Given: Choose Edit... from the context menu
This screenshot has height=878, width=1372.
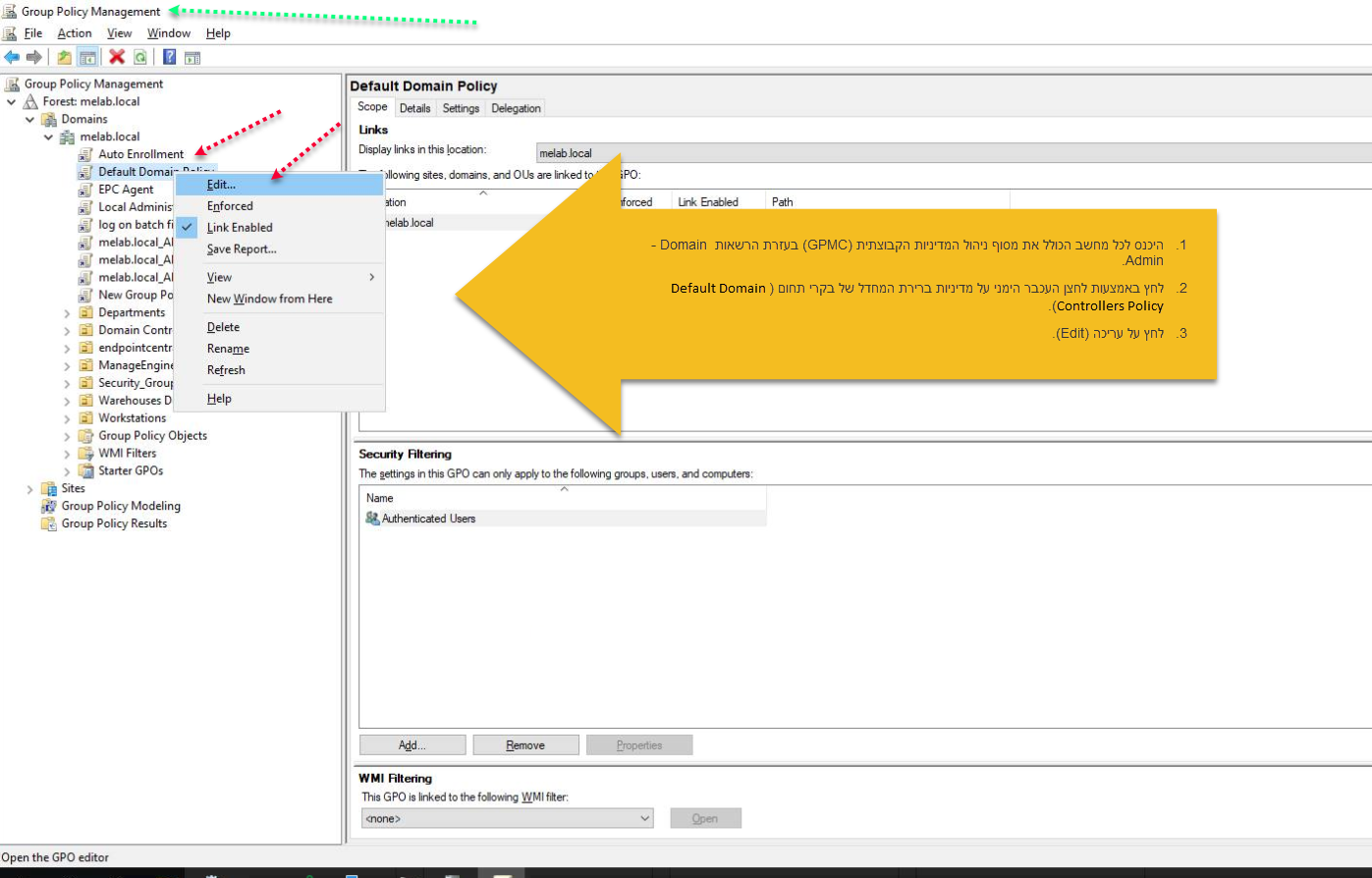Looking at the screenshot, I should tap(221, 185).
